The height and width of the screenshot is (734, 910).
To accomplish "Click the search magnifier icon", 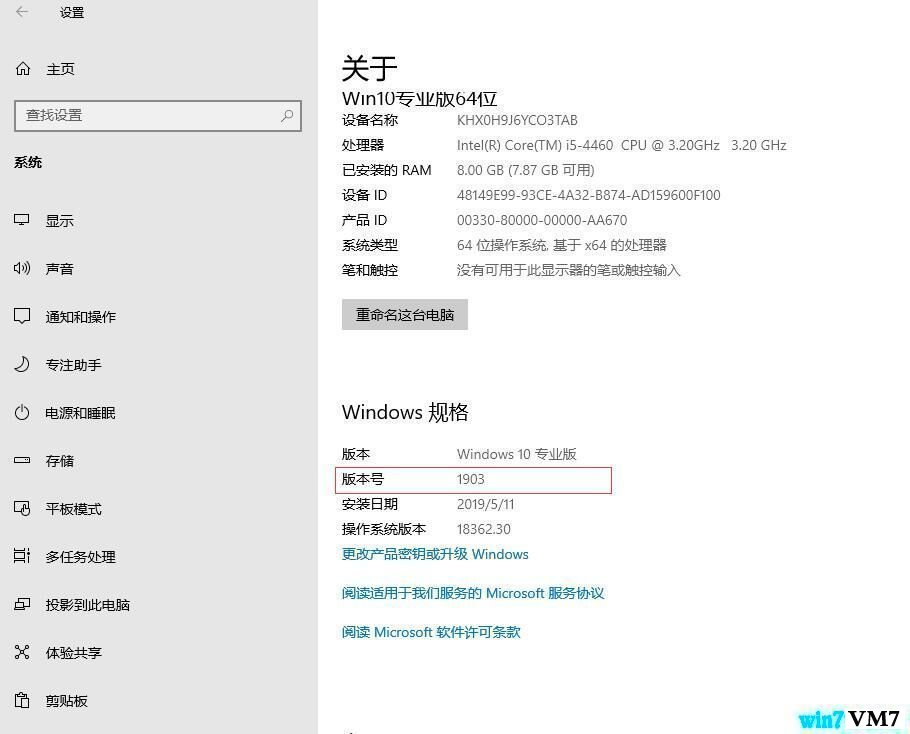I will tap(287, 115).
